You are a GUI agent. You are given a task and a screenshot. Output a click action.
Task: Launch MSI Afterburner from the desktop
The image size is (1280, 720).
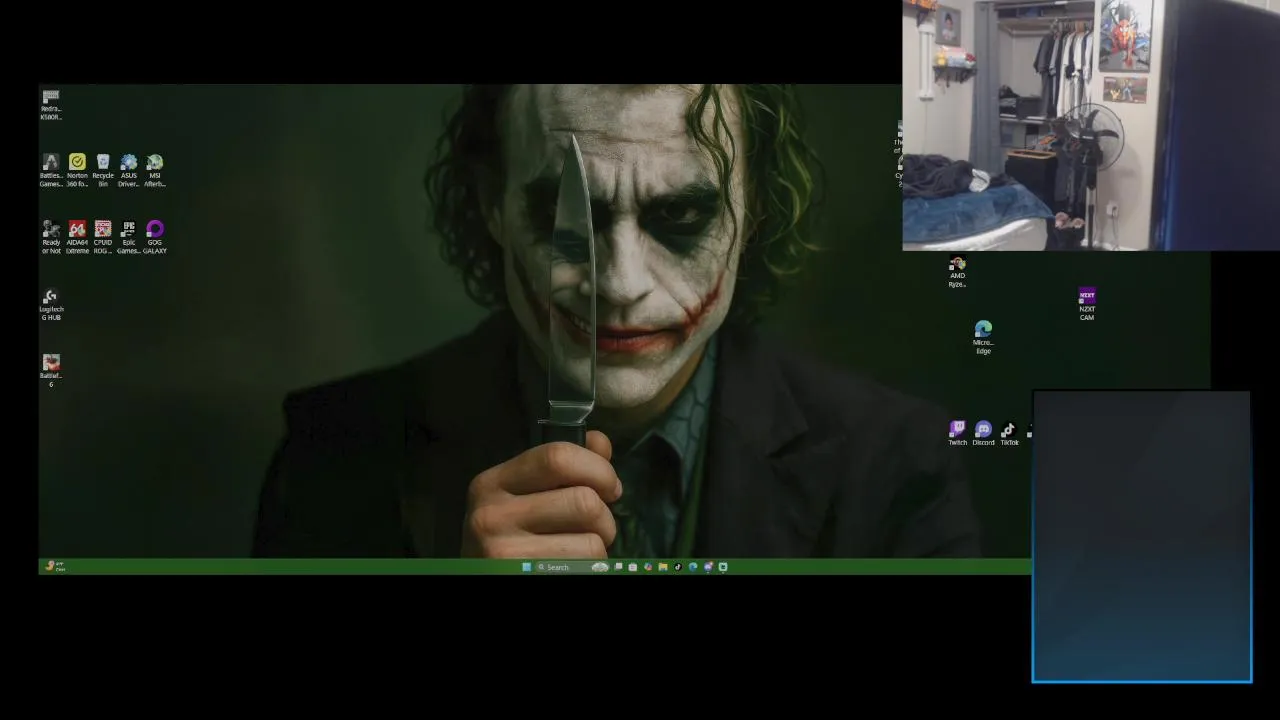pos(155,171)
